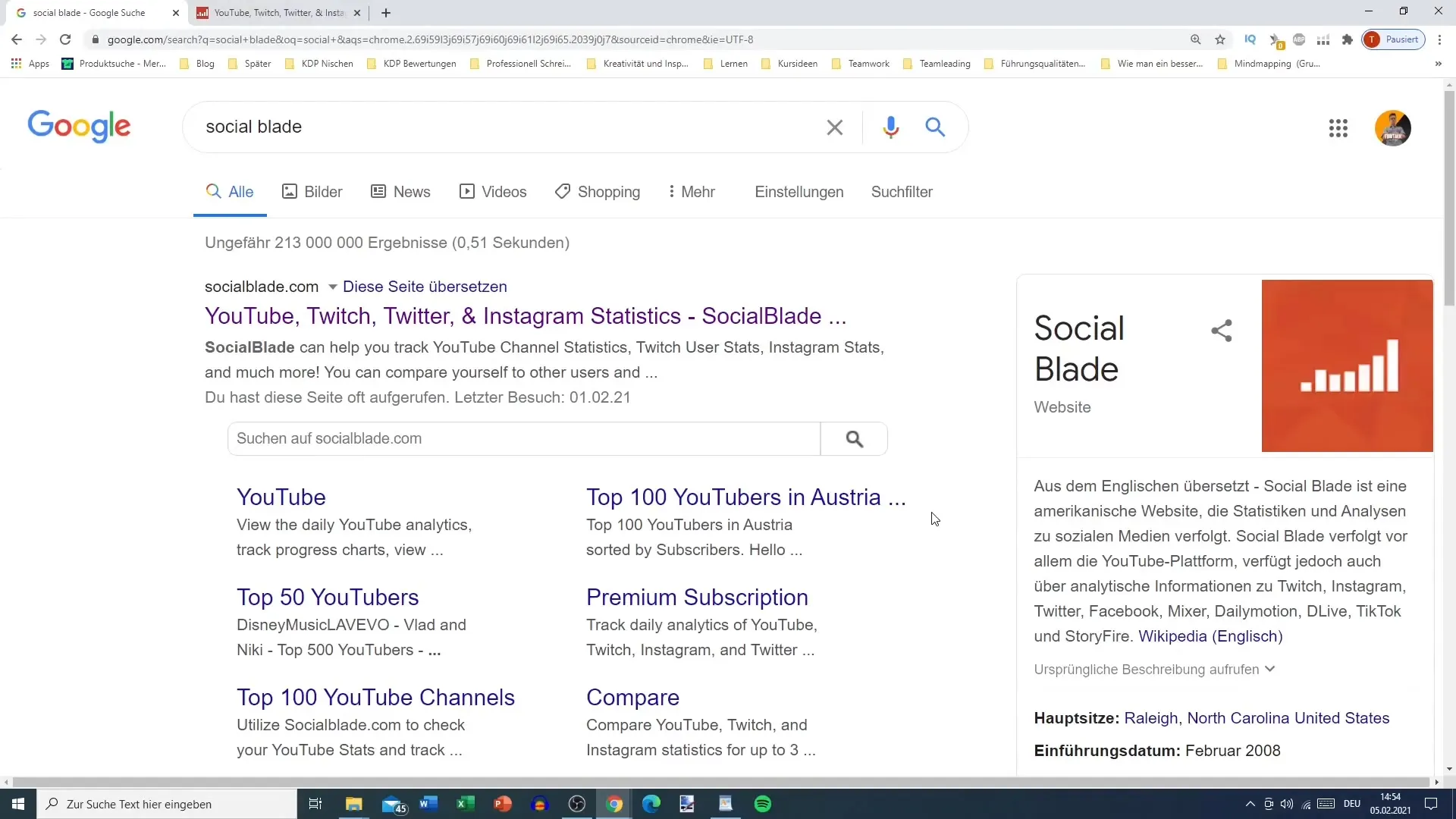Image resolution: width=1456 pixels, height=819 pixels.
Task: Reload the page
Action: tap(65, 39)
